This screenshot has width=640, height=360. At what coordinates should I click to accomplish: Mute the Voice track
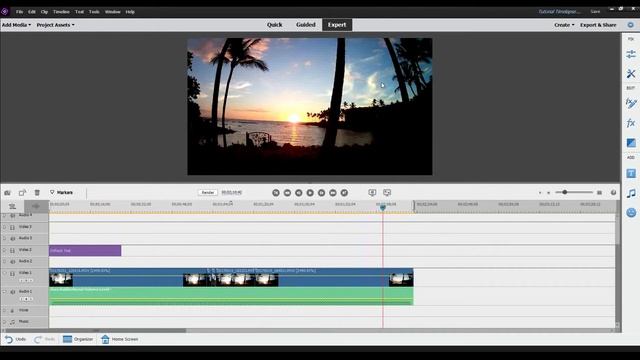click(x=12, y=311)
